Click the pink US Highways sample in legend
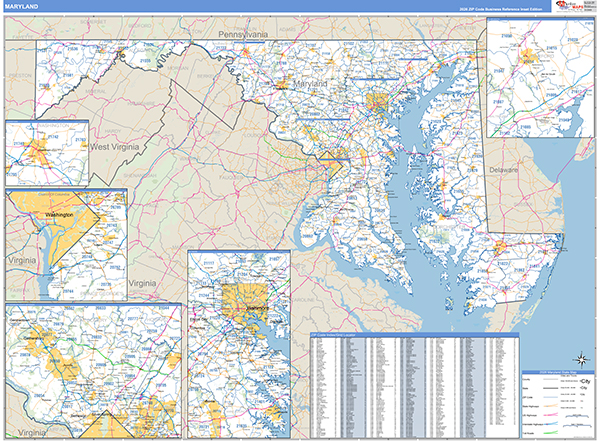This screenshot has width=600, height=441. [x=551, y=415]
